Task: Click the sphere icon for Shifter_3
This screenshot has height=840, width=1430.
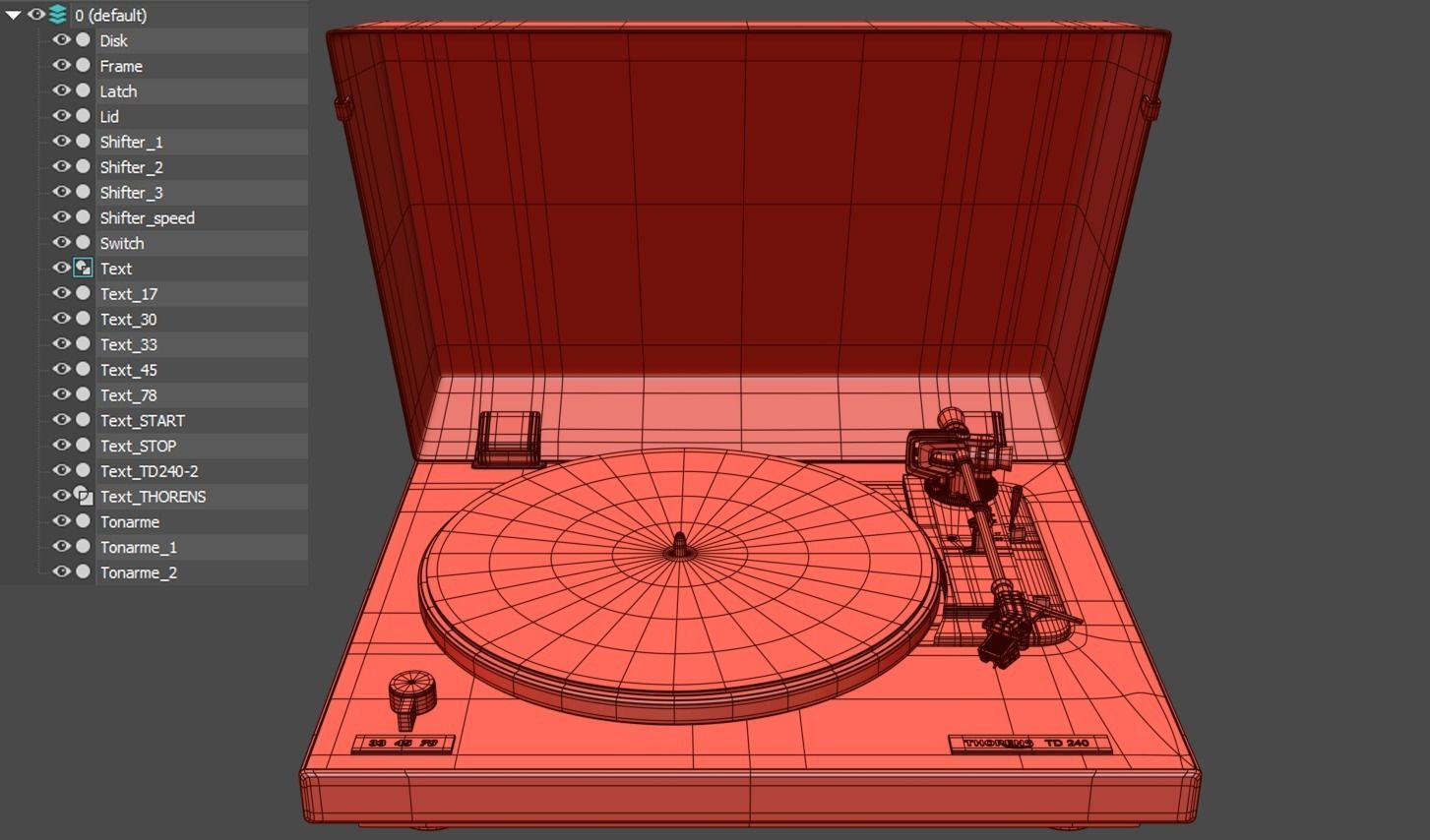Action: (83, 192)
